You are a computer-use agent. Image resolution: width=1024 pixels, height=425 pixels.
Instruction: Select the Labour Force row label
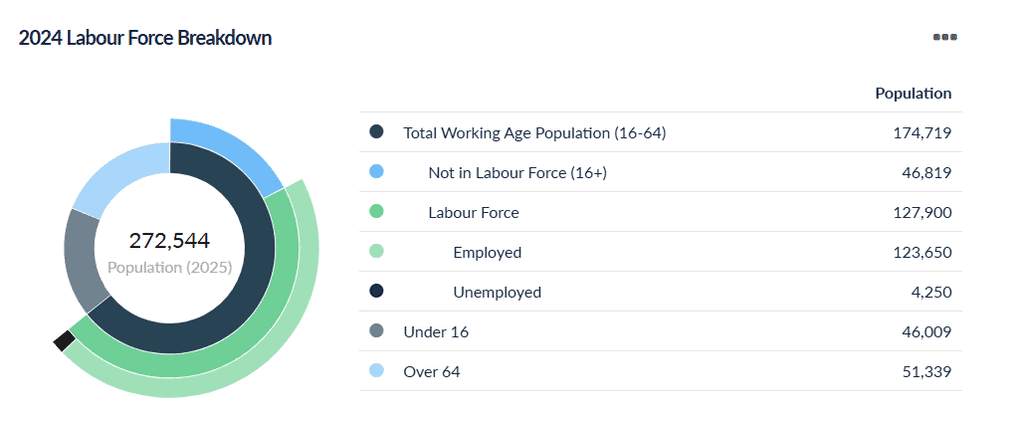point(473,213)
